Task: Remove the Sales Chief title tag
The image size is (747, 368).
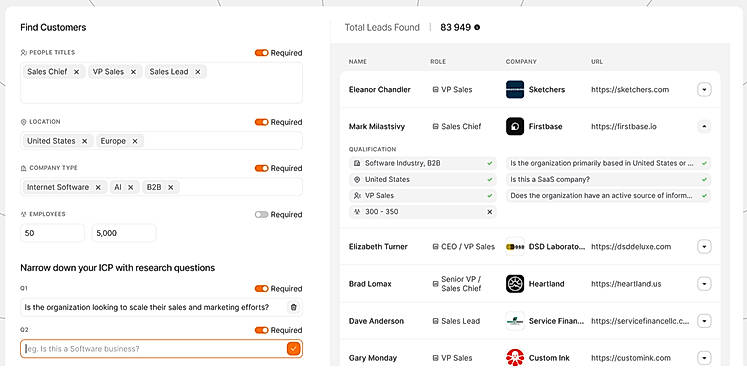Action: 76,72
